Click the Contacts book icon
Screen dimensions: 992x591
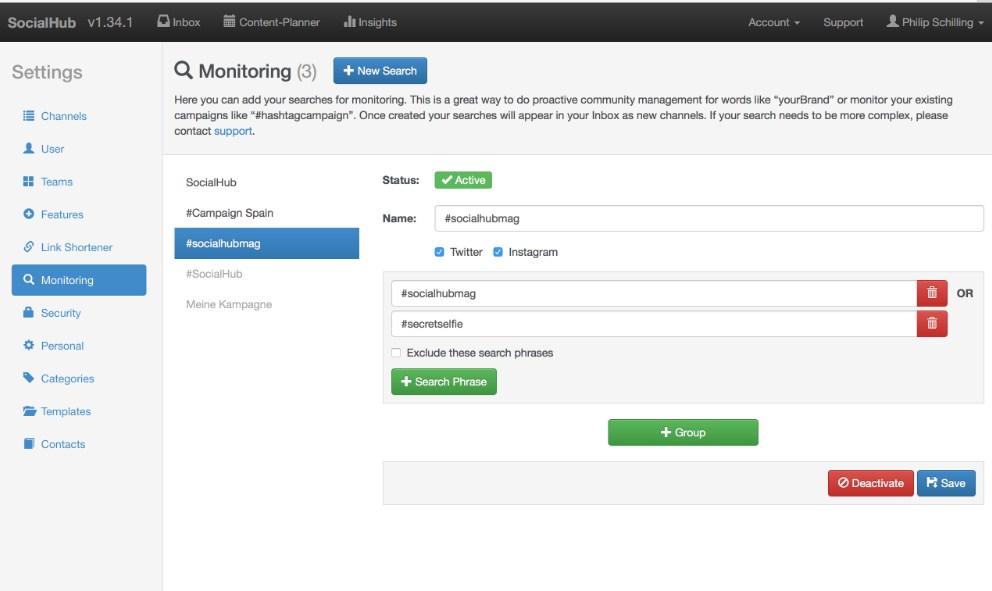28,444
